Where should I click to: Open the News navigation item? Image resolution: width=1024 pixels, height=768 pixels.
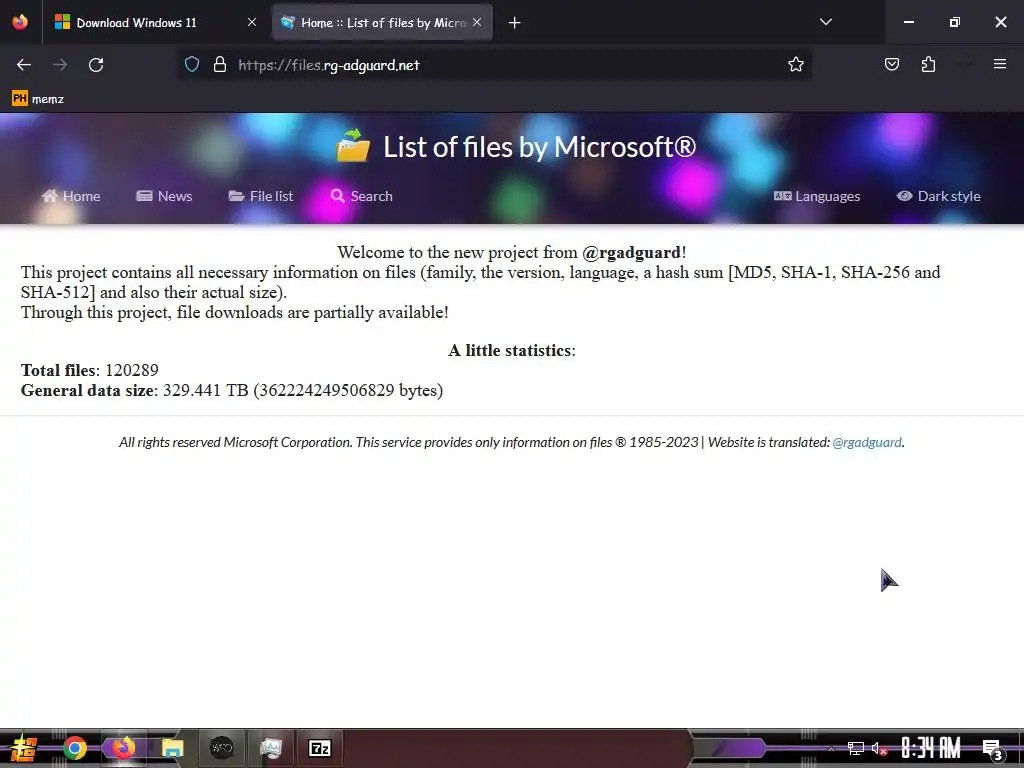pyautogui.click(x=164, y=196)
